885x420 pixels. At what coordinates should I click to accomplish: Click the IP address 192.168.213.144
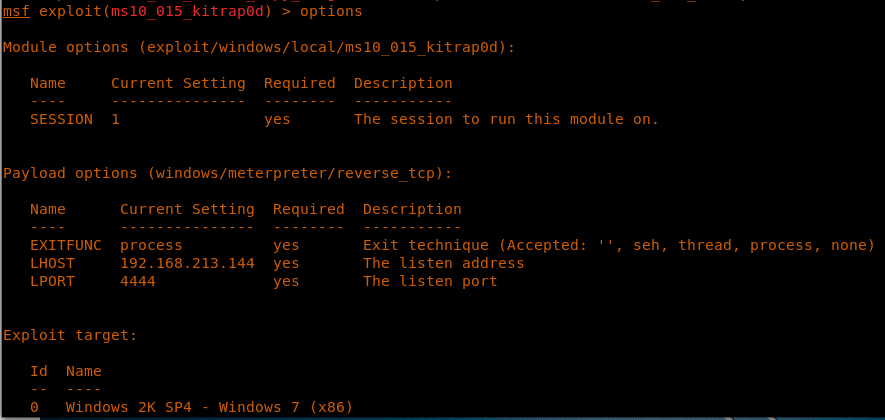[x=187, y=263]
